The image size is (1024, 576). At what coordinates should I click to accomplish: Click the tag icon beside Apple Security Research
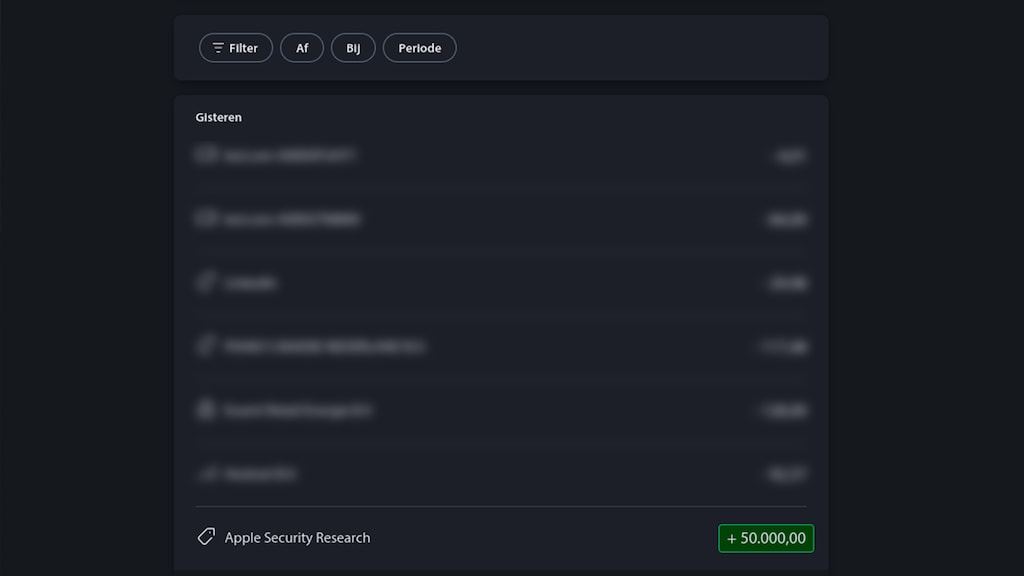206,537
